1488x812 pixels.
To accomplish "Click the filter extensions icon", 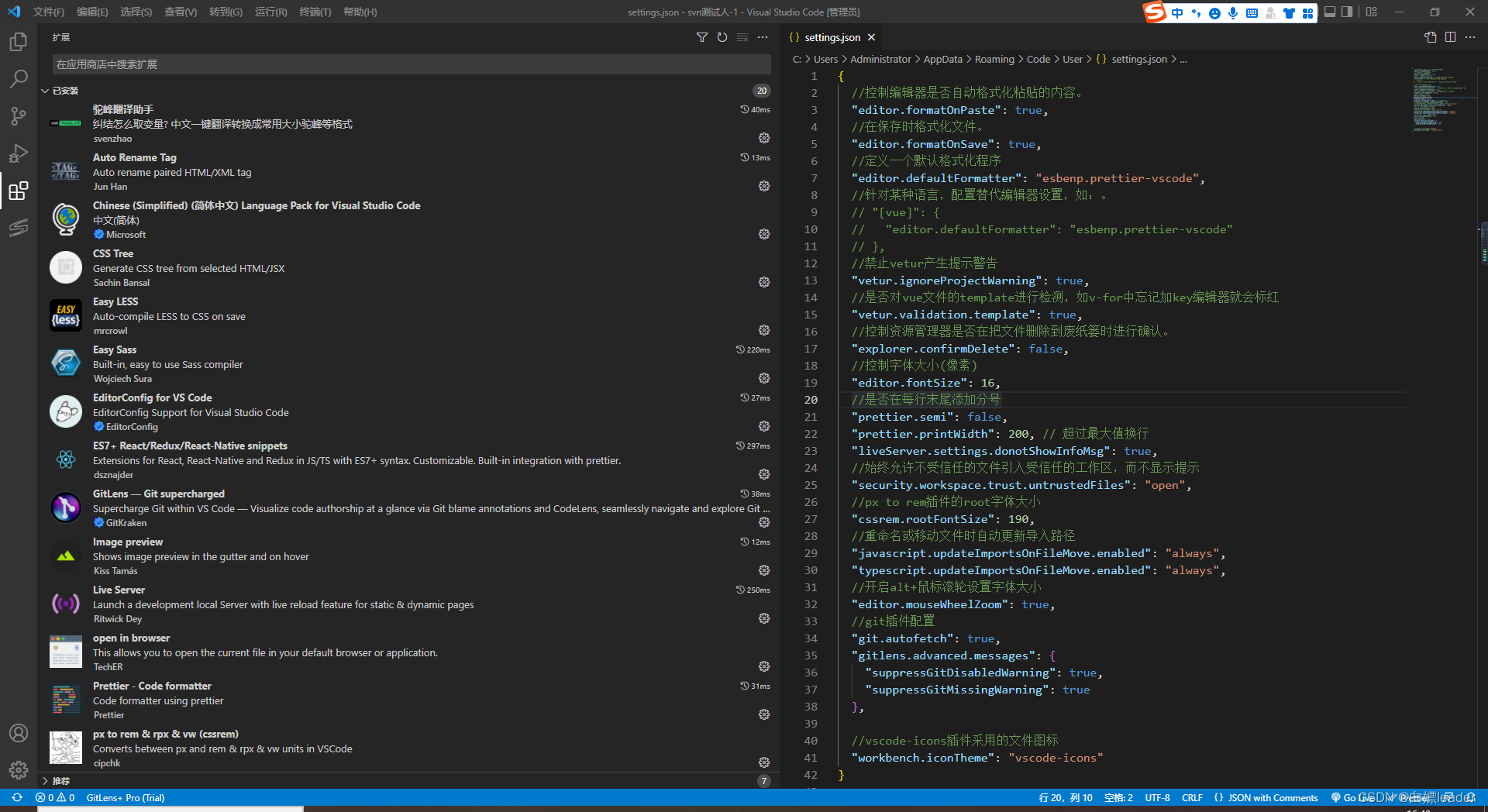I will (702, 37).
